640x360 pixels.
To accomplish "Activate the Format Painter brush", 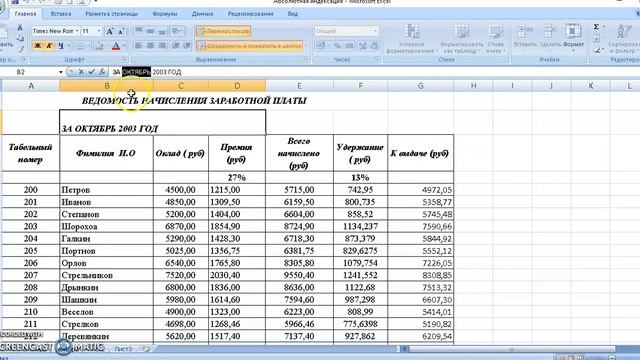I will point(20,49).
